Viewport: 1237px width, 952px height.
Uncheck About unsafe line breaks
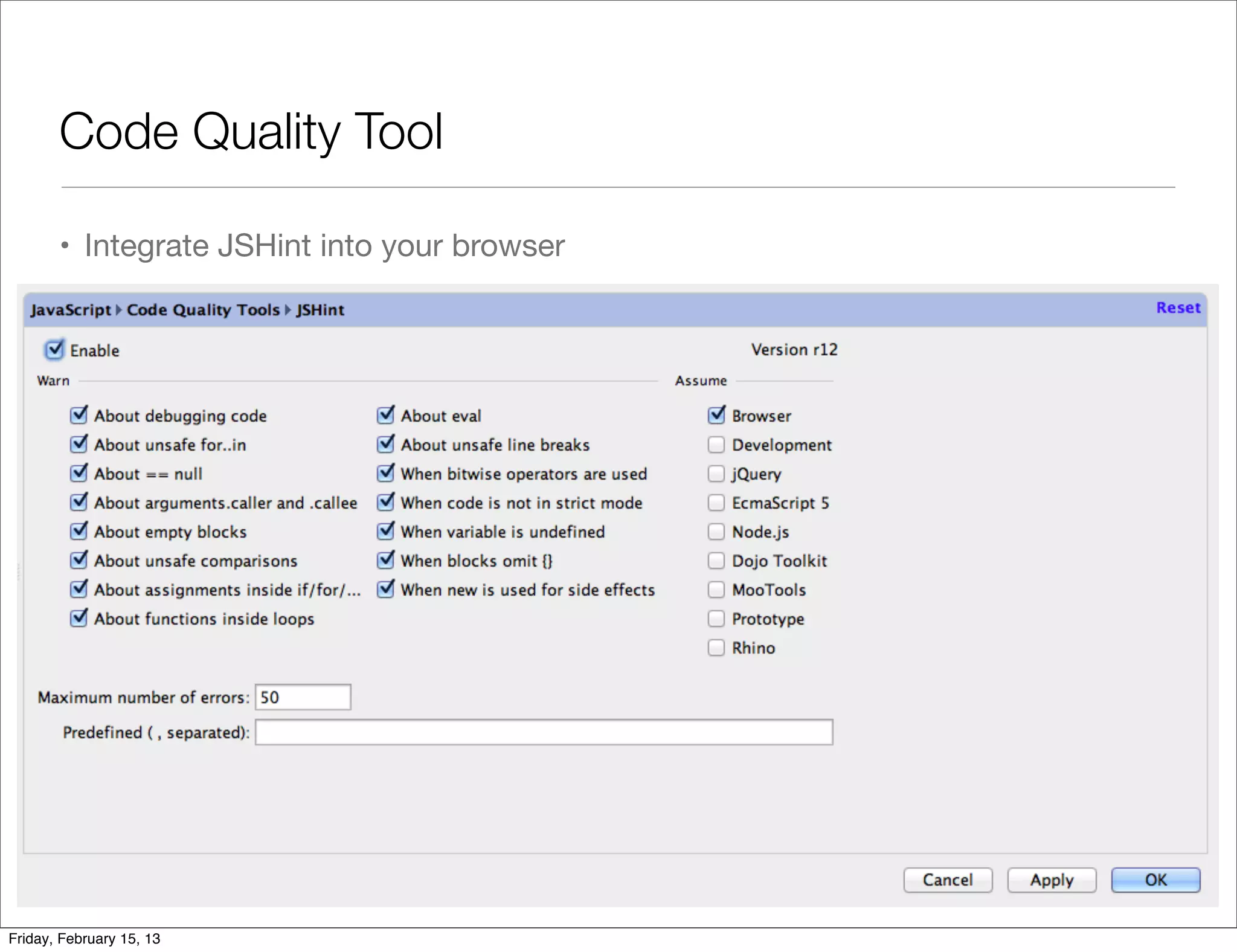386,444
